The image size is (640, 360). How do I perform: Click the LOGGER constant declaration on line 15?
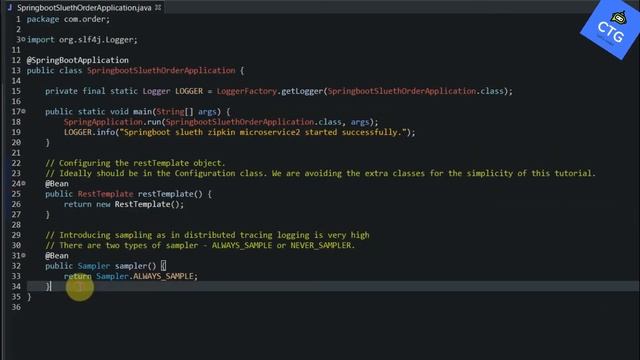pyautogui.click(x=189, y=91)
